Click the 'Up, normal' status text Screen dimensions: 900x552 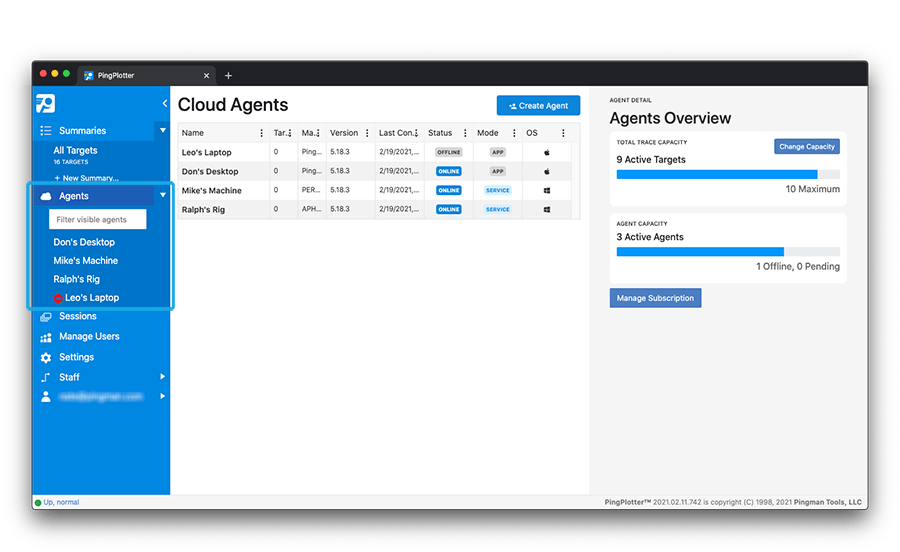tap(61, 503)
